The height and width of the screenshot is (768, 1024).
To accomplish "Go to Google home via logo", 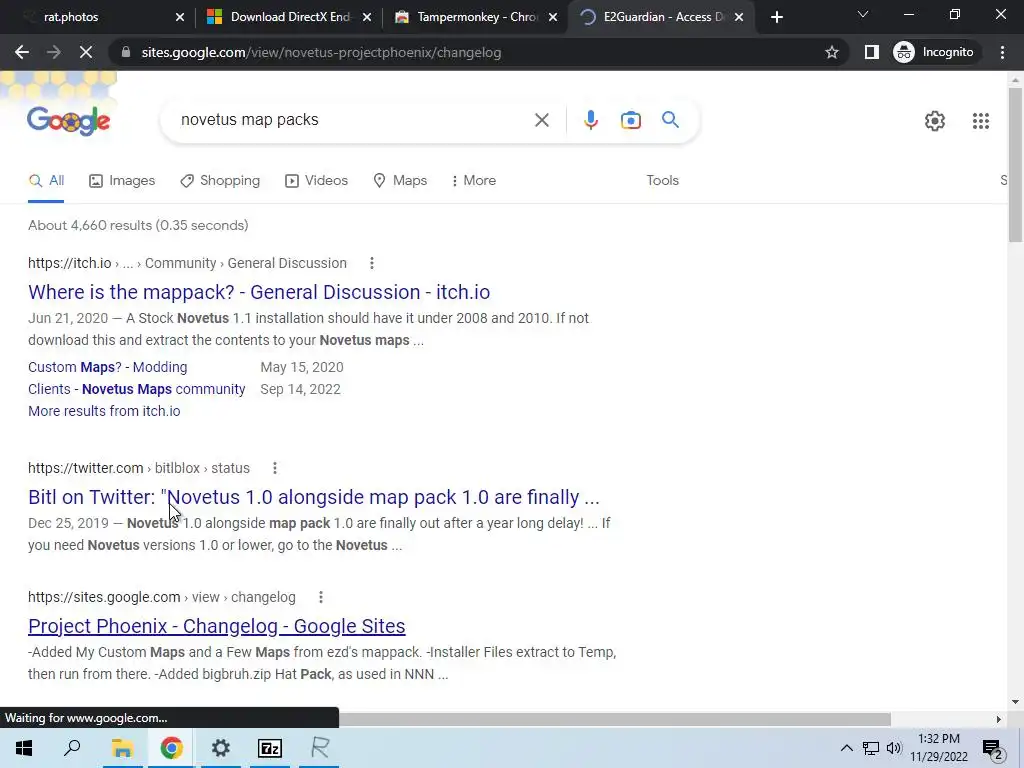I will (x=69, y=121).
